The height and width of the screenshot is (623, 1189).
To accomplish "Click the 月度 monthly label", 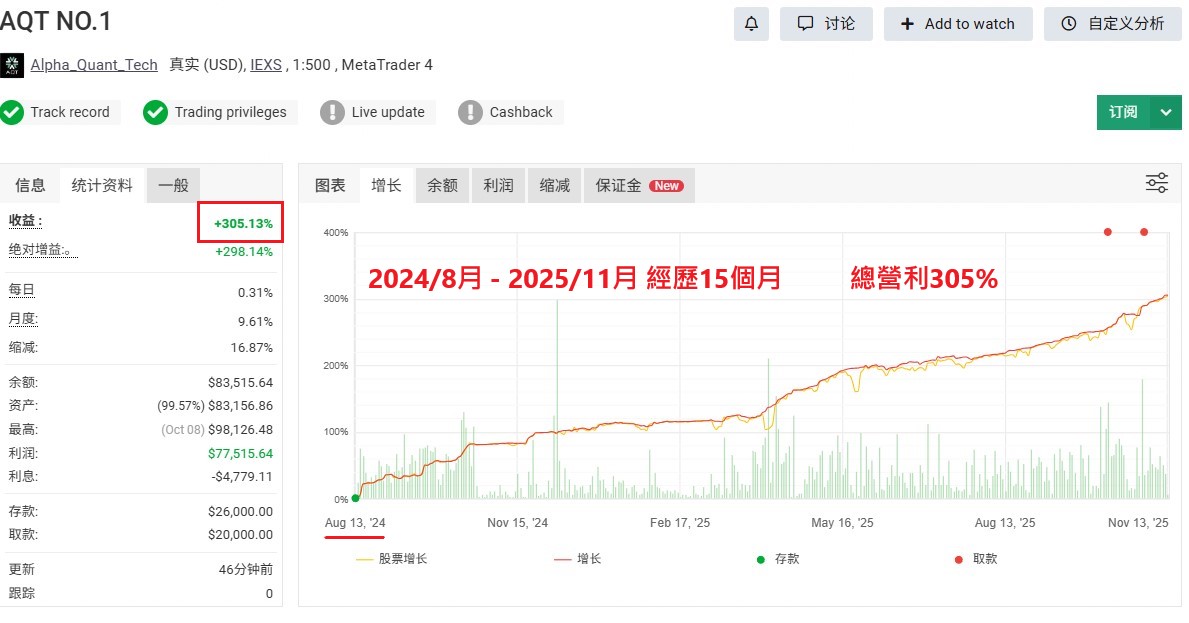I will 24,319.
